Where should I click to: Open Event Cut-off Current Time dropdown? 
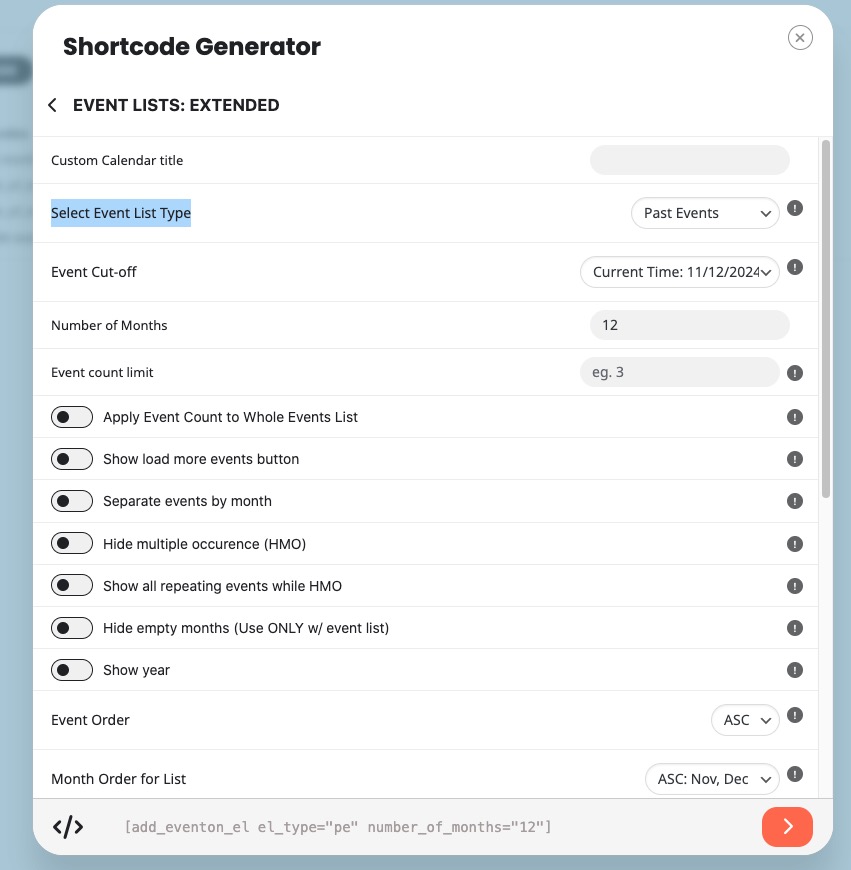tap(680, 272)
